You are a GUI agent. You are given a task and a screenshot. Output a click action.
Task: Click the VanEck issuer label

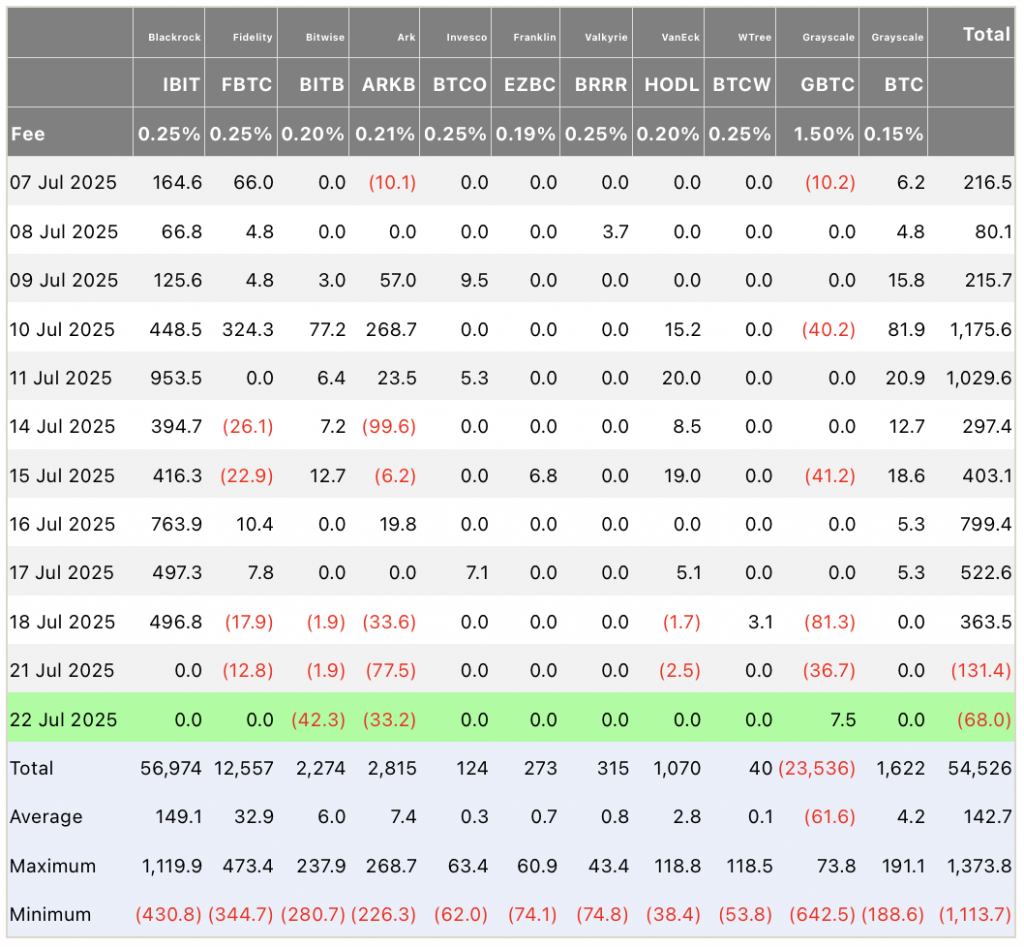pos(680,37)
